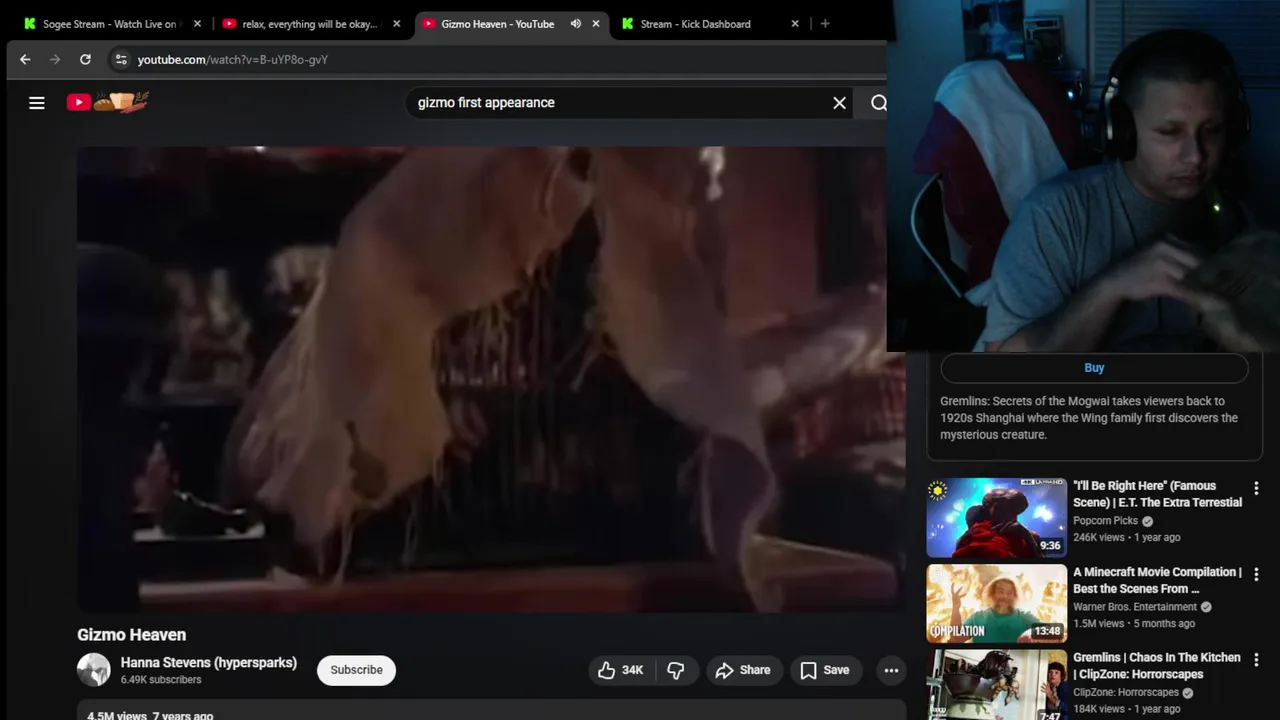Open Gremlins Chaos In The Kitchen thumbnail

[x=996, y=685]
